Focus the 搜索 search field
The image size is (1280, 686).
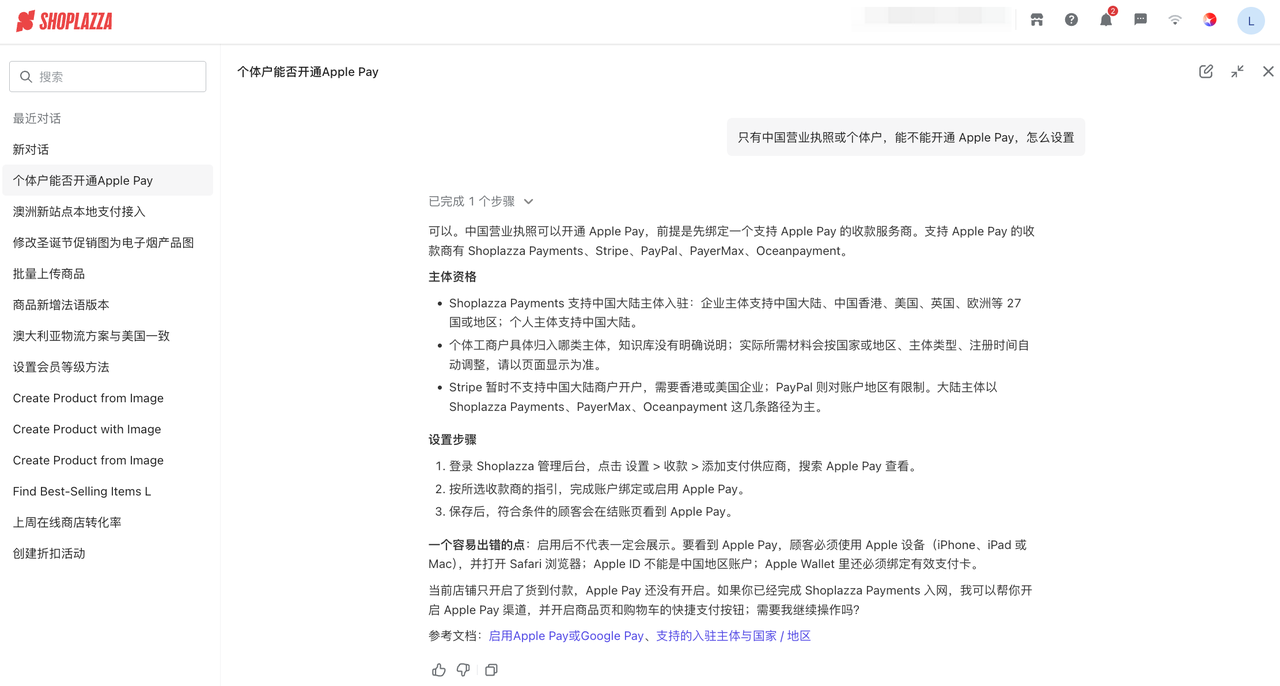pyautogui.click(x=108, y=77)
